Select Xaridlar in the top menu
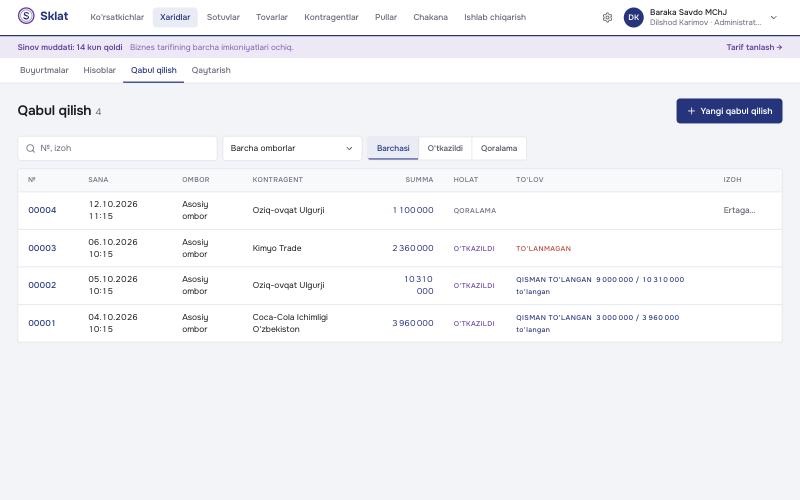 point(175,17)
